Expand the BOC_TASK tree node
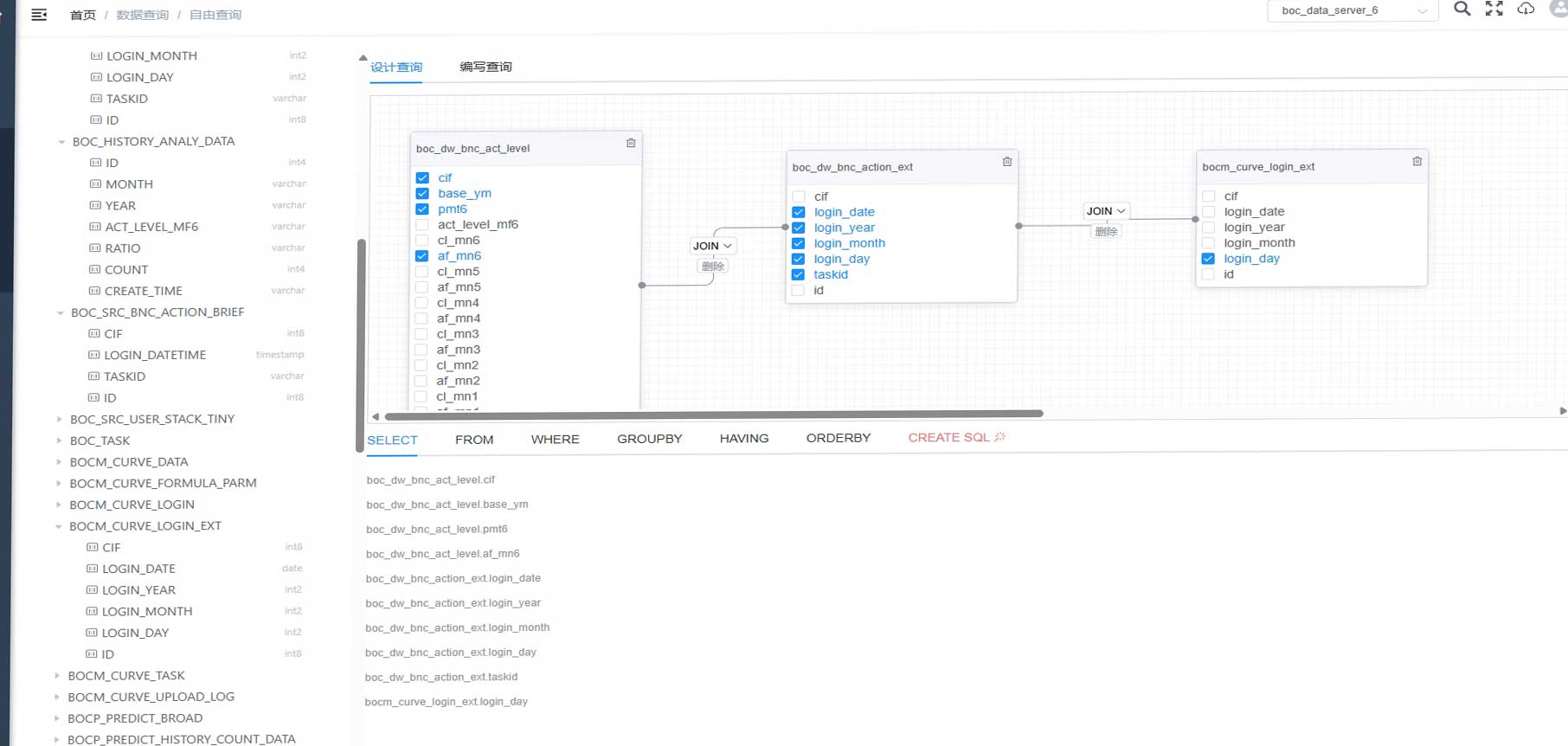The image size is (1568, 746). pos(59,441)
